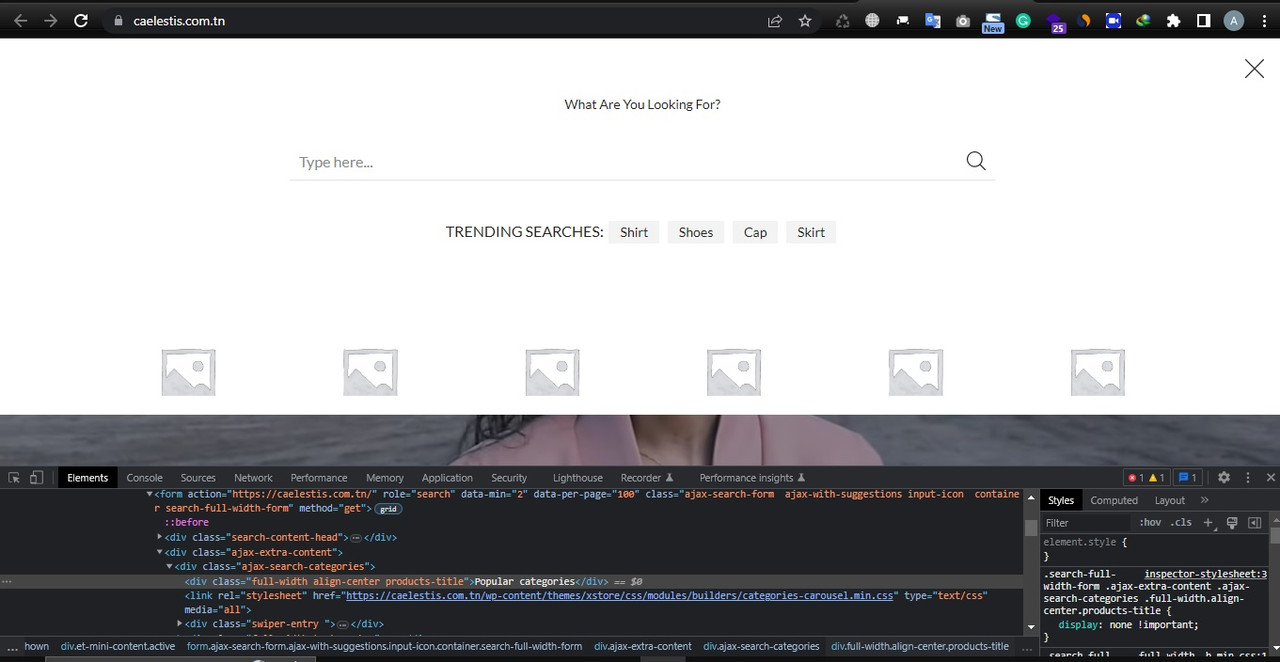The image size is (1280, 662).
Task: Open the Recorder tab
Action: point(647,478)
